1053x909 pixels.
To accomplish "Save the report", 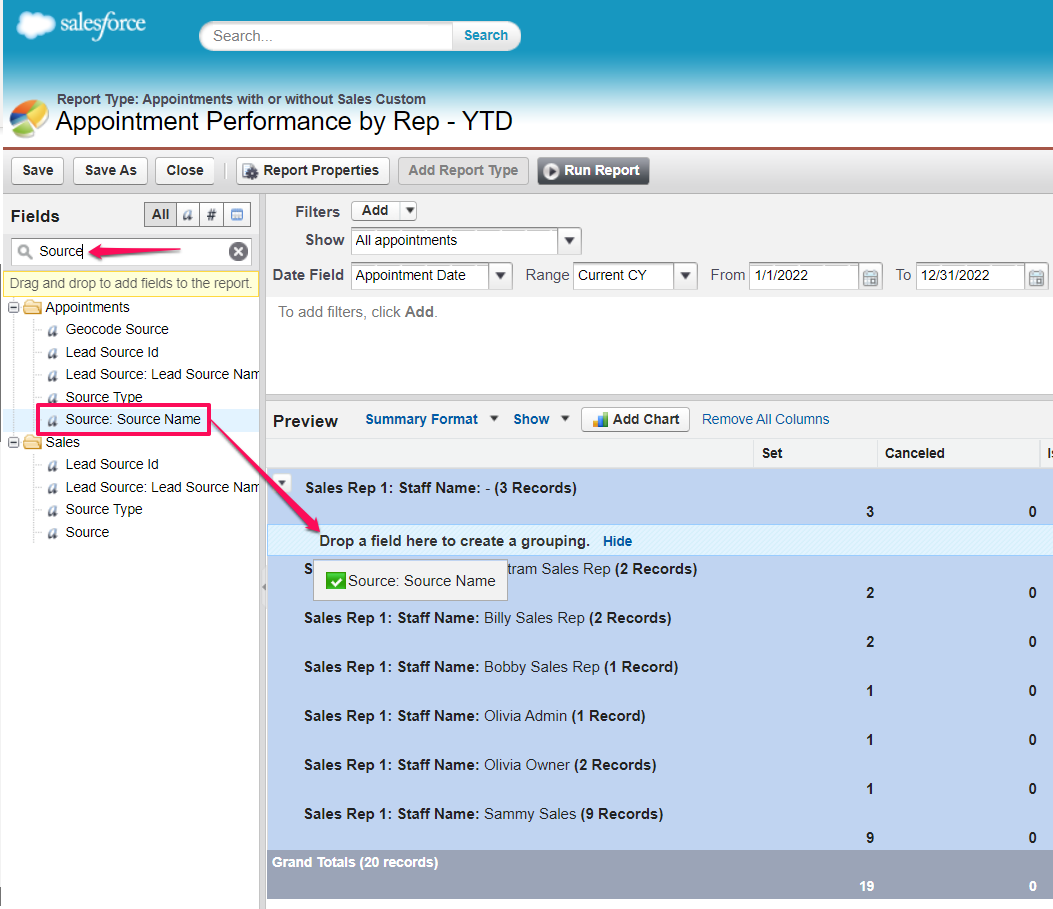I will pos(38,171).
